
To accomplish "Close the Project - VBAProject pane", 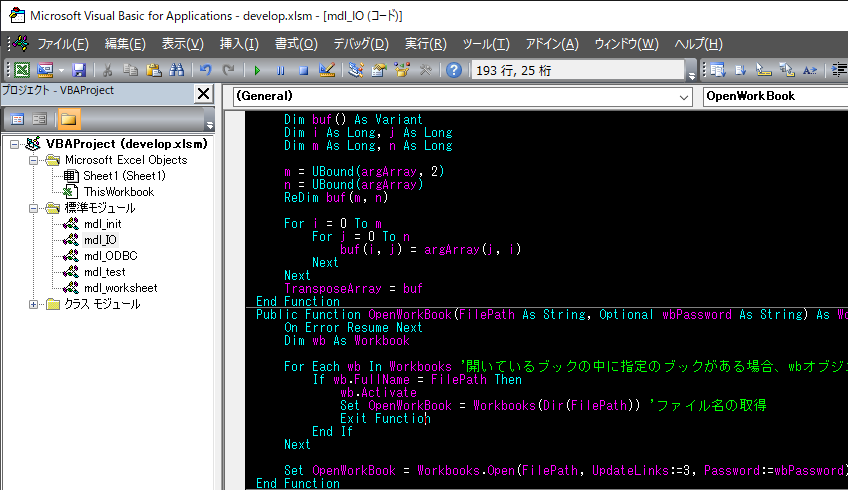I will click(x=203, y=94).
